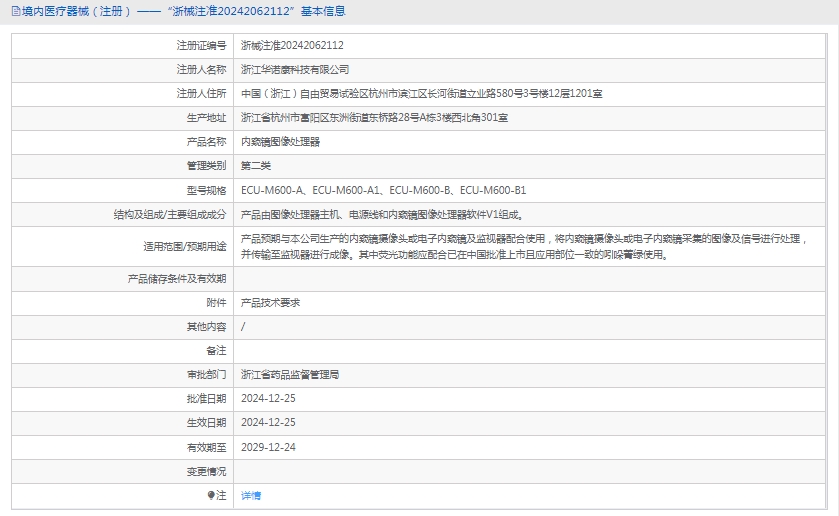This screenshot has width=839, height=516.
Task: Click the bullet icon beside 注 label
Action: tap(211, 495)
